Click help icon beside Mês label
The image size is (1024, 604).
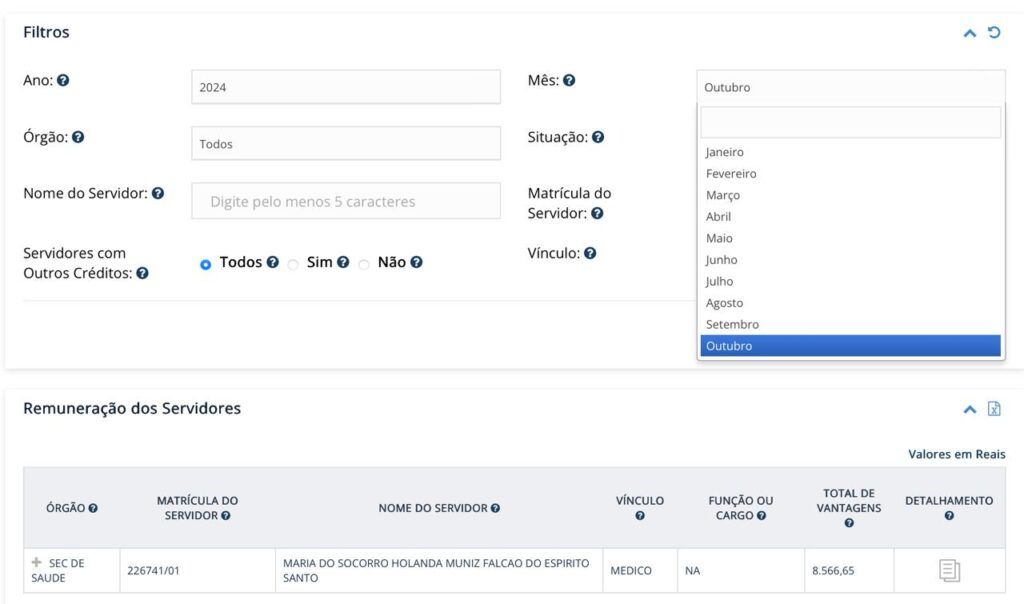[x=569, y=80]
